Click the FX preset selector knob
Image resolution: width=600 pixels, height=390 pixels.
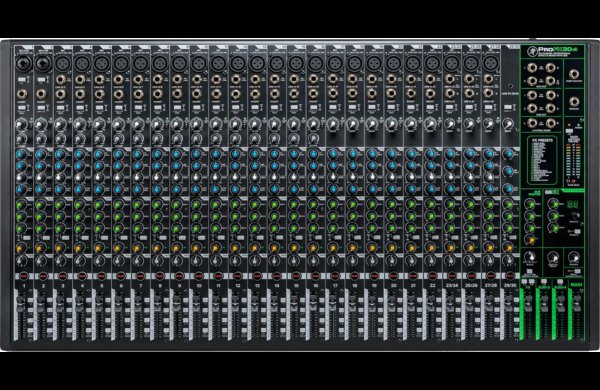574,215
